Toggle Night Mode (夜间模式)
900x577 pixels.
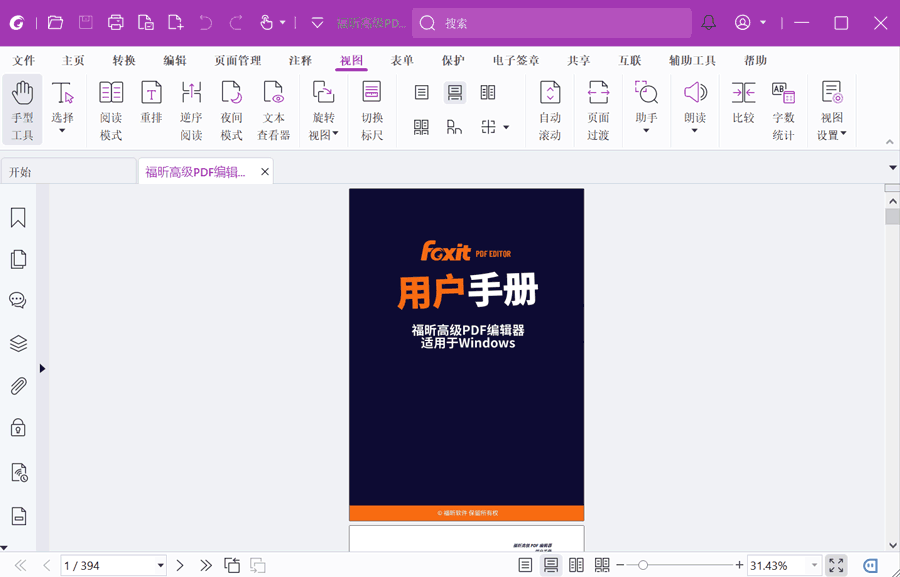[x=231, y=110]
